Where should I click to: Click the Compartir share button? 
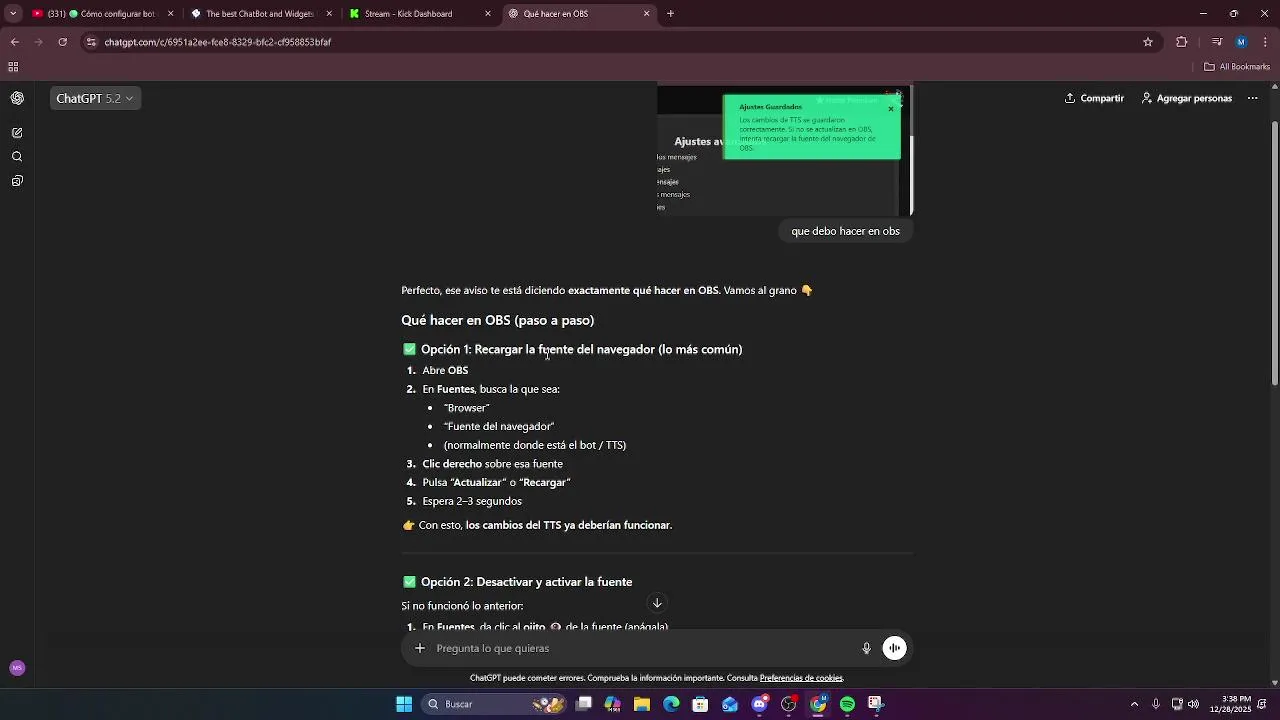pos(1094,98)
